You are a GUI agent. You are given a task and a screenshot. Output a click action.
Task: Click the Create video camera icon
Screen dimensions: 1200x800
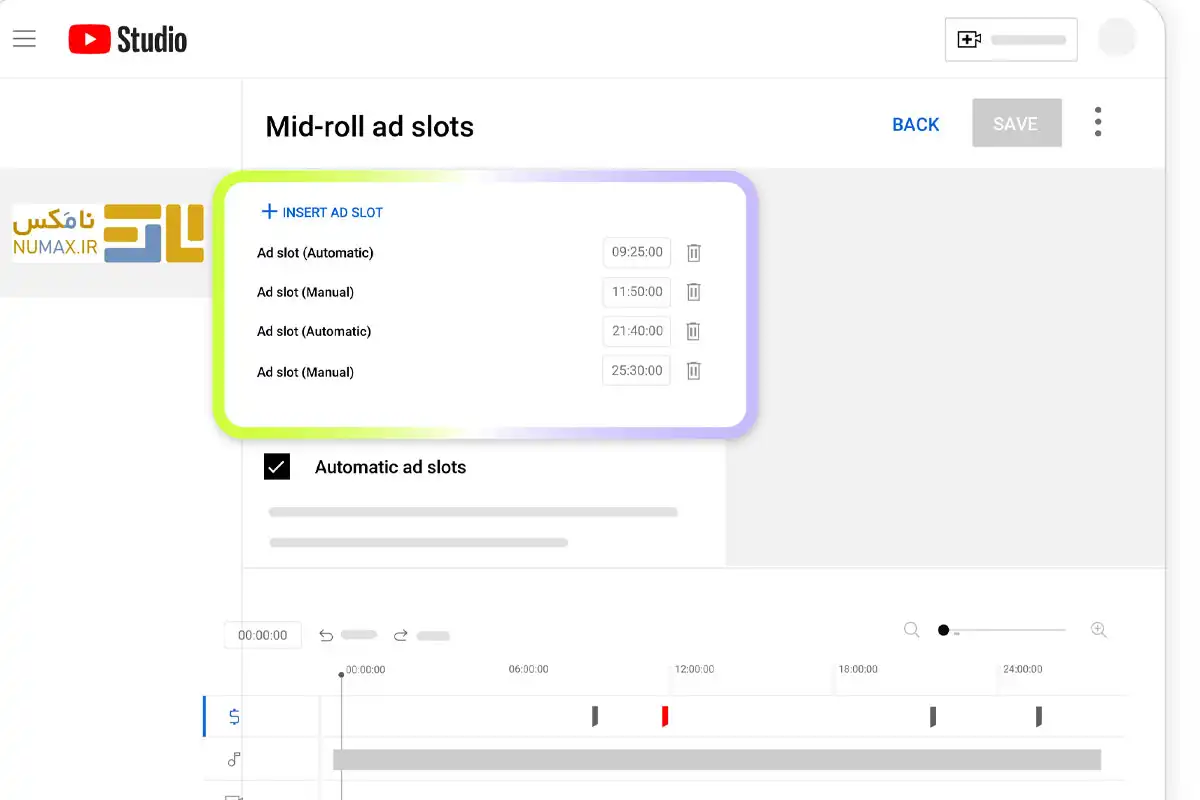click(x=969, y=40)
